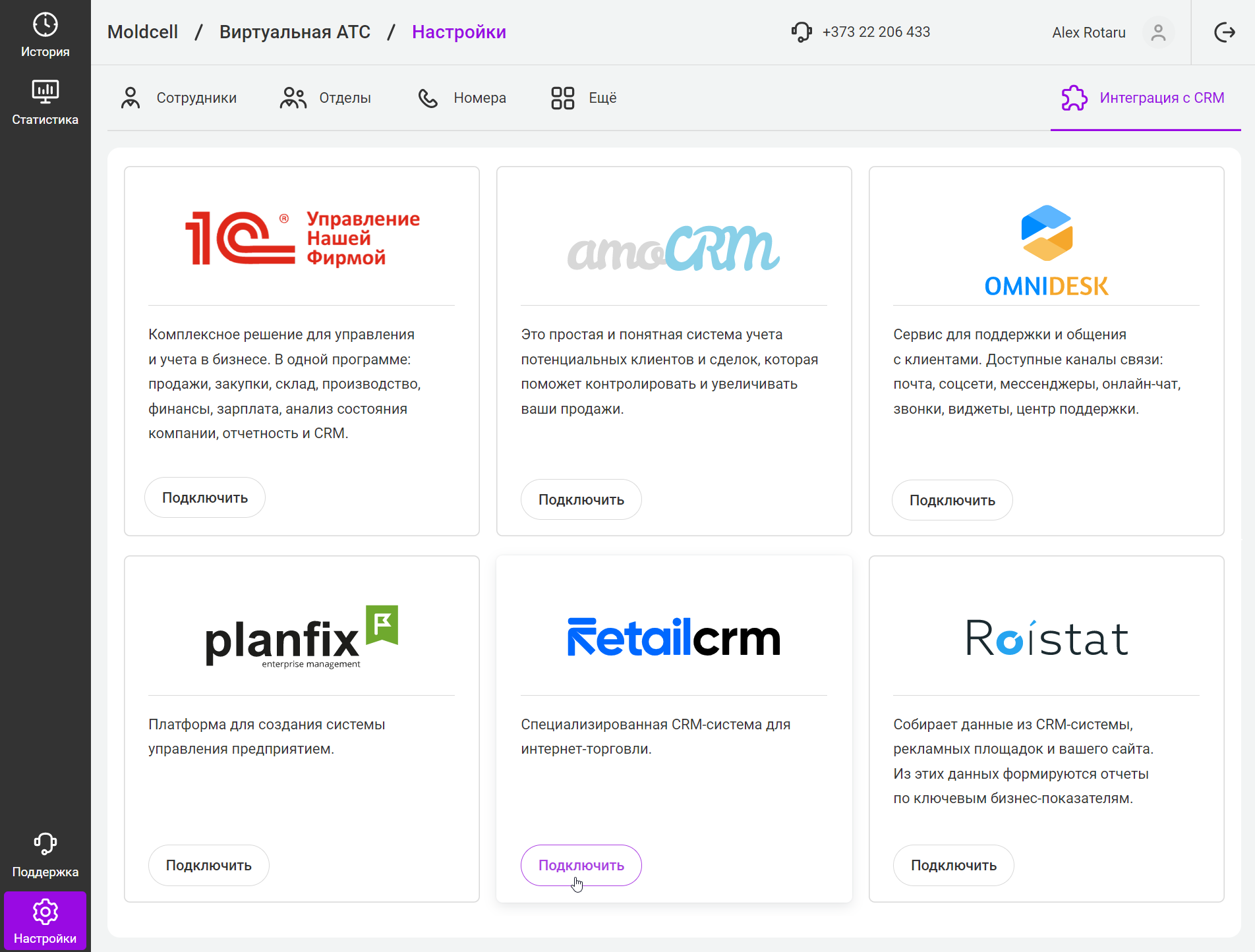Click the 1C Управление Нашей Фирмой logo
1255x952 pixels.
[302, 238]
